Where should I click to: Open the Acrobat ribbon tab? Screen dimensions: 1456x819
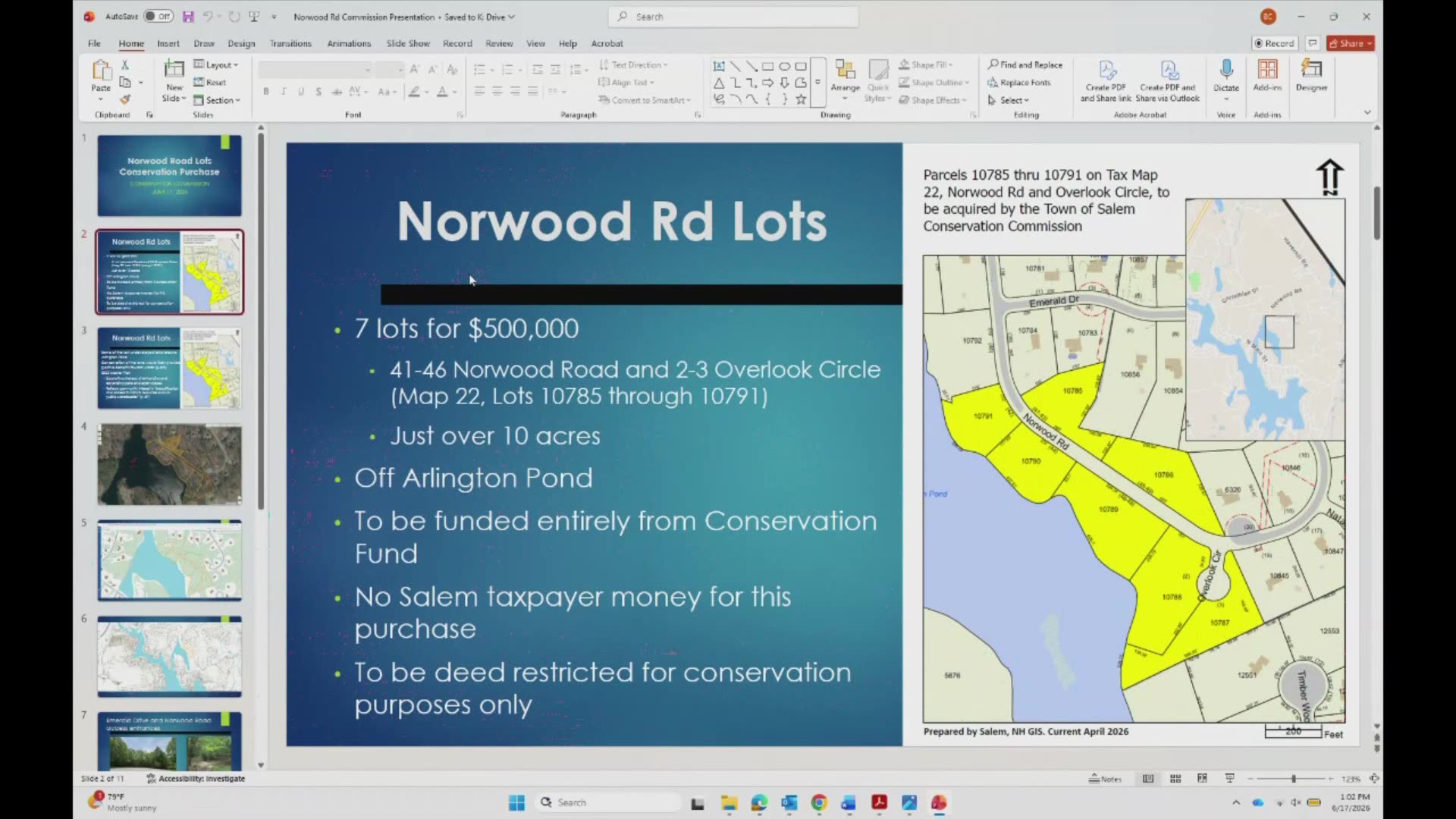click(607, 43)
